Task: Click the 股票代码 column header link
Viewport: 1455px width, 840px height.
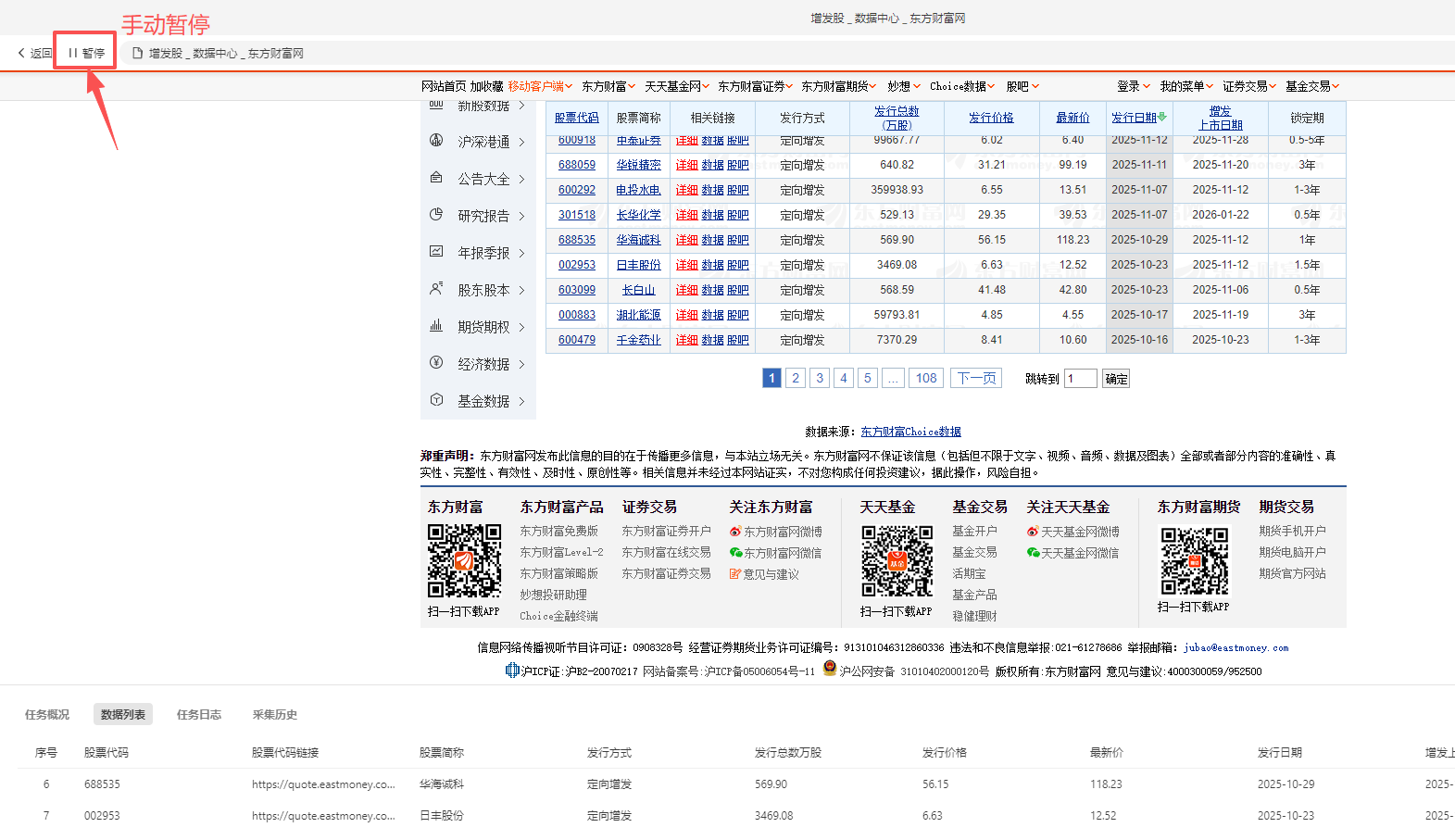Action: [x=577, y=118]
